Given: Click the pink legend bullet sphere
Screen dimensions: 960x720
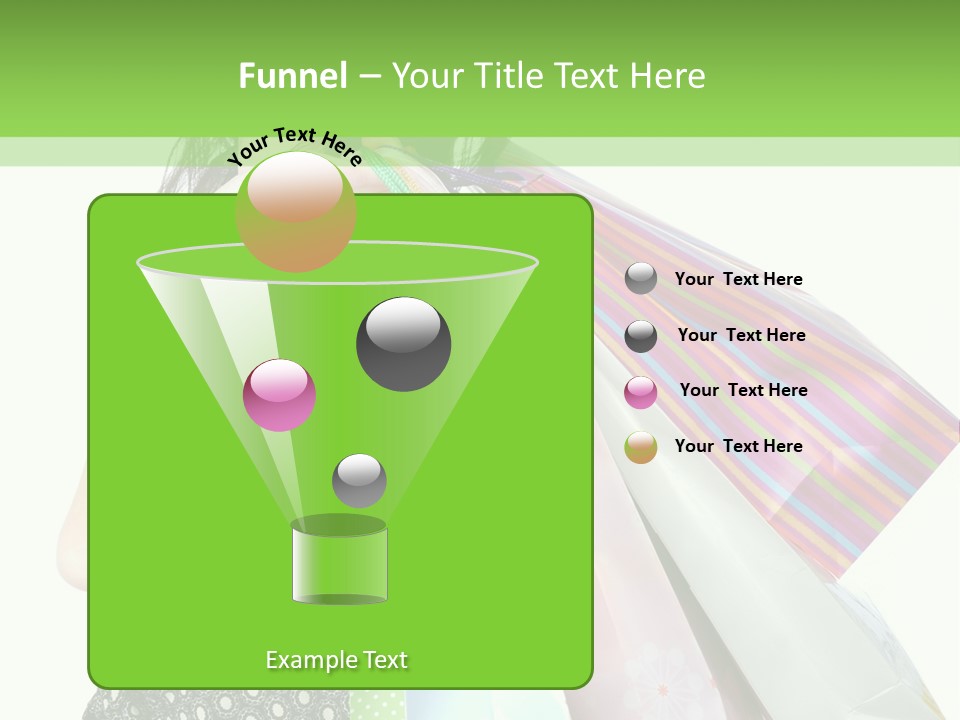Looking at the screenshot, I should tap(641, 392).
